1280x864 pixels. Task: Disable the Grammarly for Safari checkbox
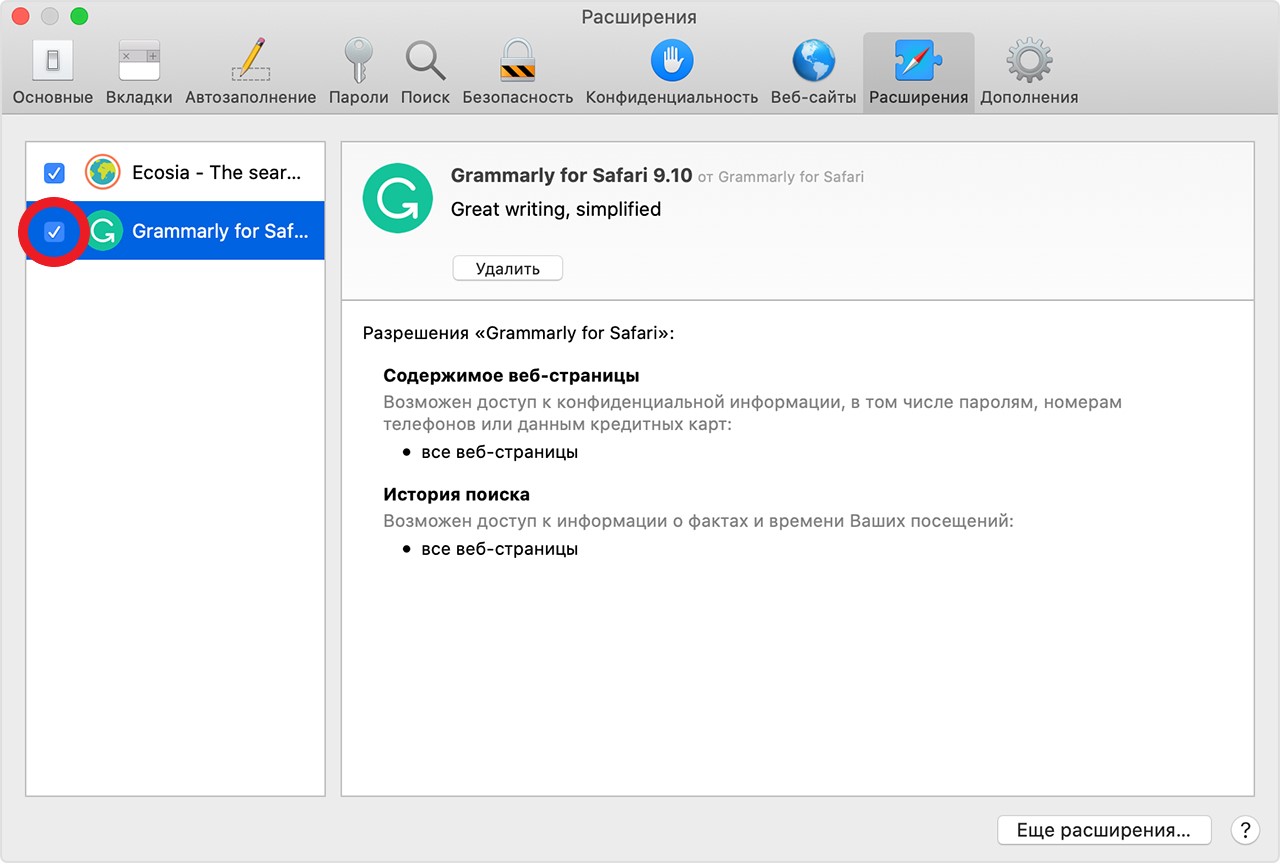54,231
